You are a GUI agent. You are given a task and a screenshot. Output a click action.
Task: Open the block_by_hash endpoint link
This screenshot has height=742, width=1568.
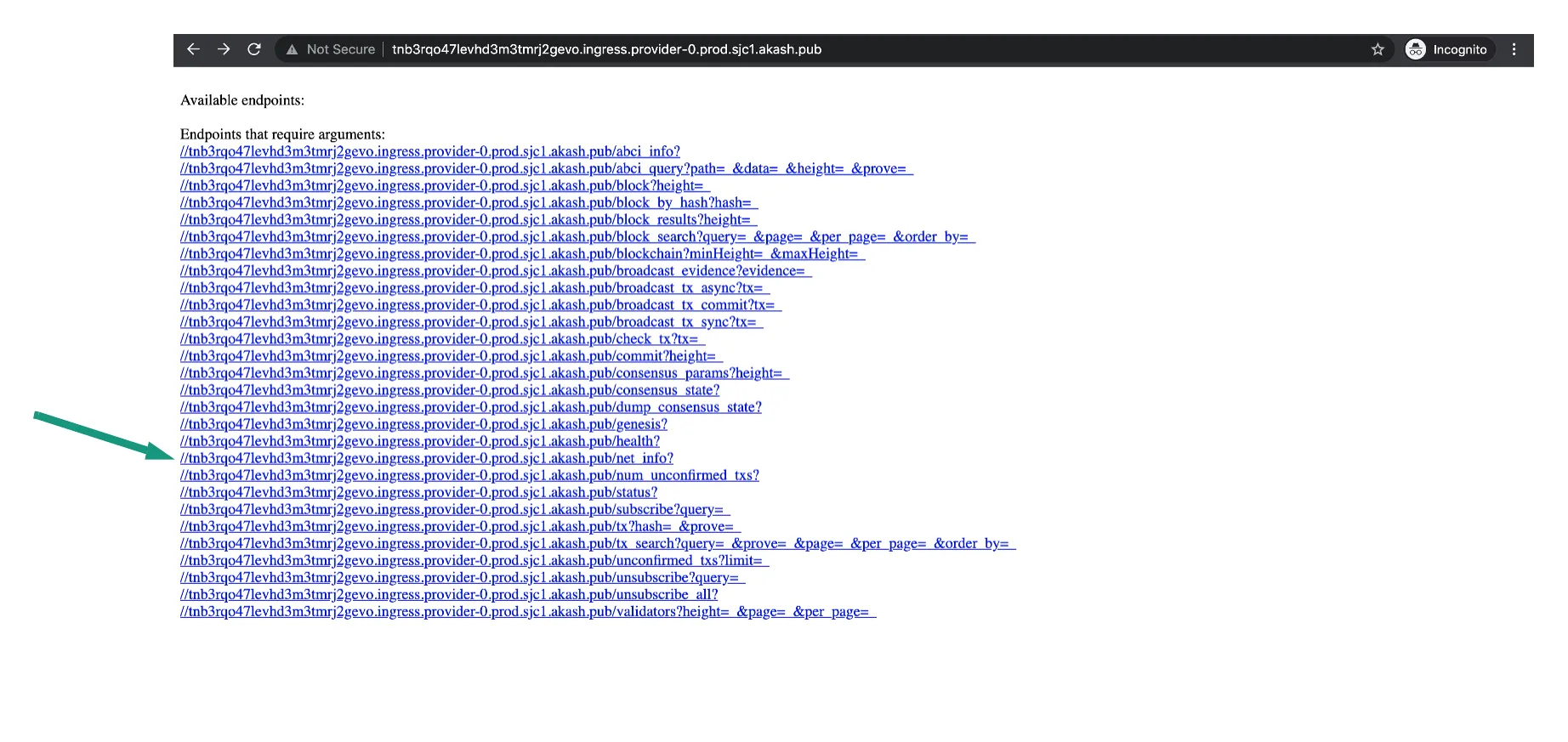469,202
